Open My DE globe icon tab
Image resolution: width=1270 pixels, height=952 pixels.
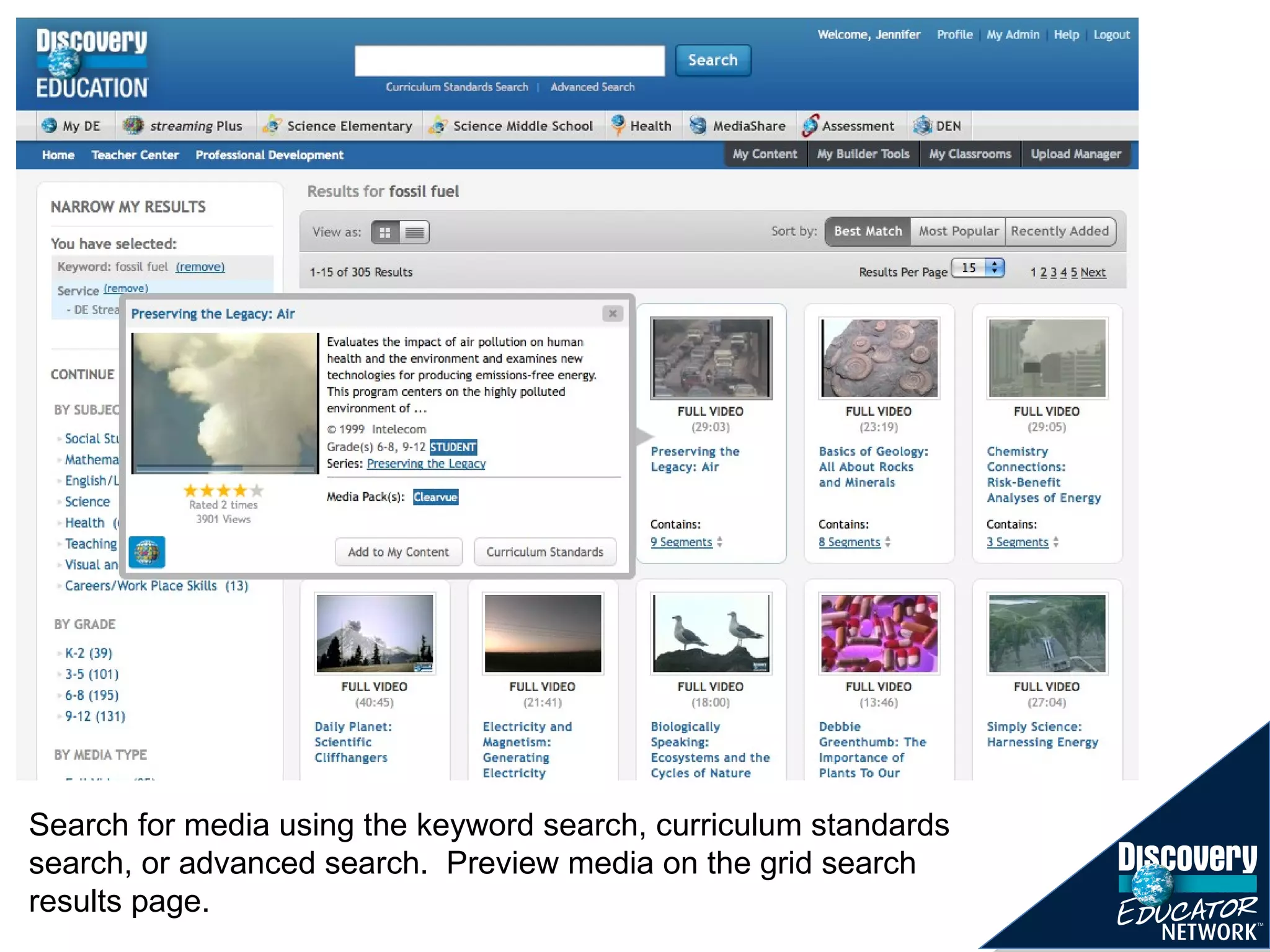(x=70, y=126)
